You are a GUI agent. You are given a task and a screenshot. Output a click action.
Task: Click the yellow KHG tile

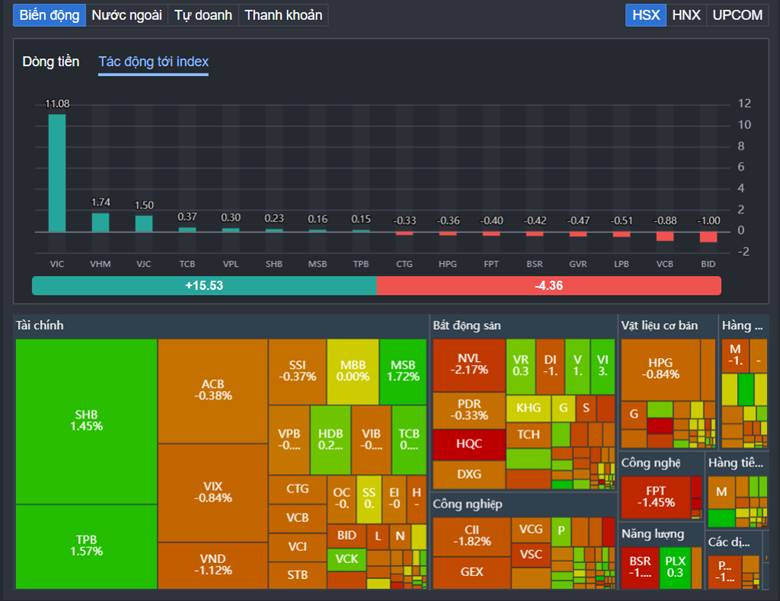click(528, 408)
